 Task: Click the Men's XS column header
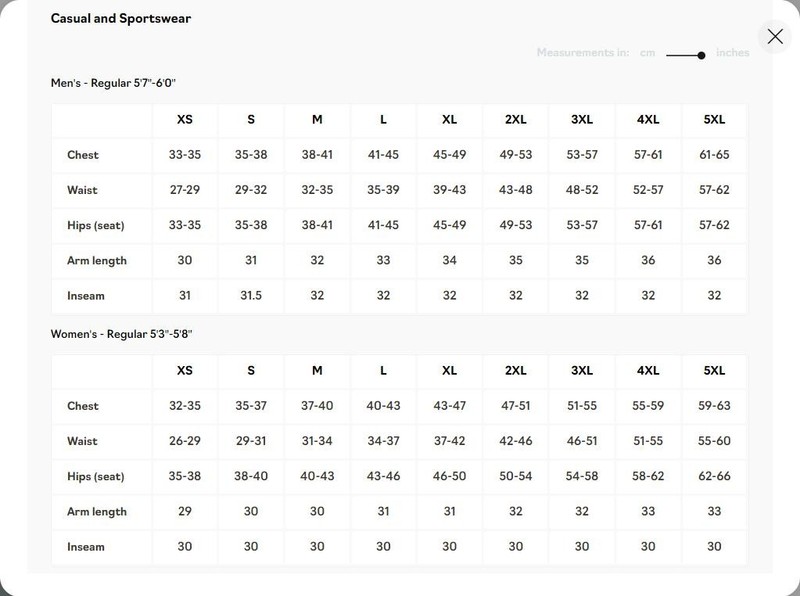(x=185, y=119)
